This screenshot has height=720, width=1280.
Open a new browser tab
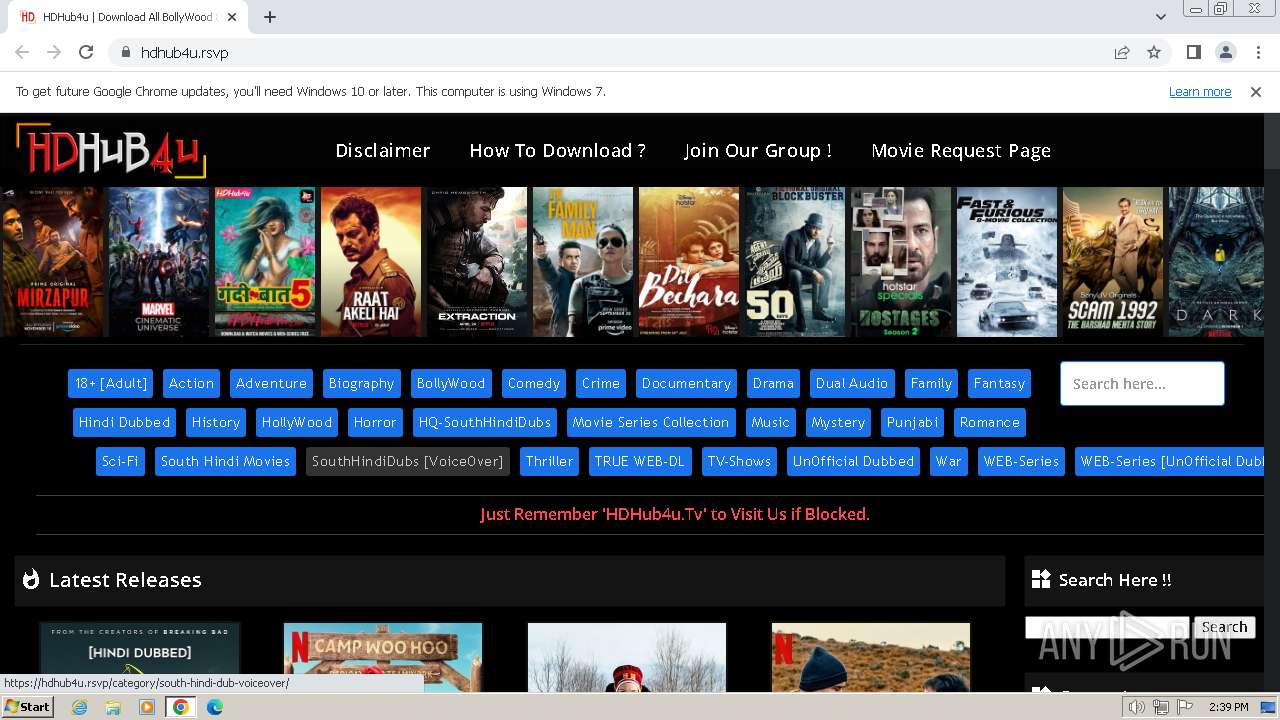(x=269, y=17)
